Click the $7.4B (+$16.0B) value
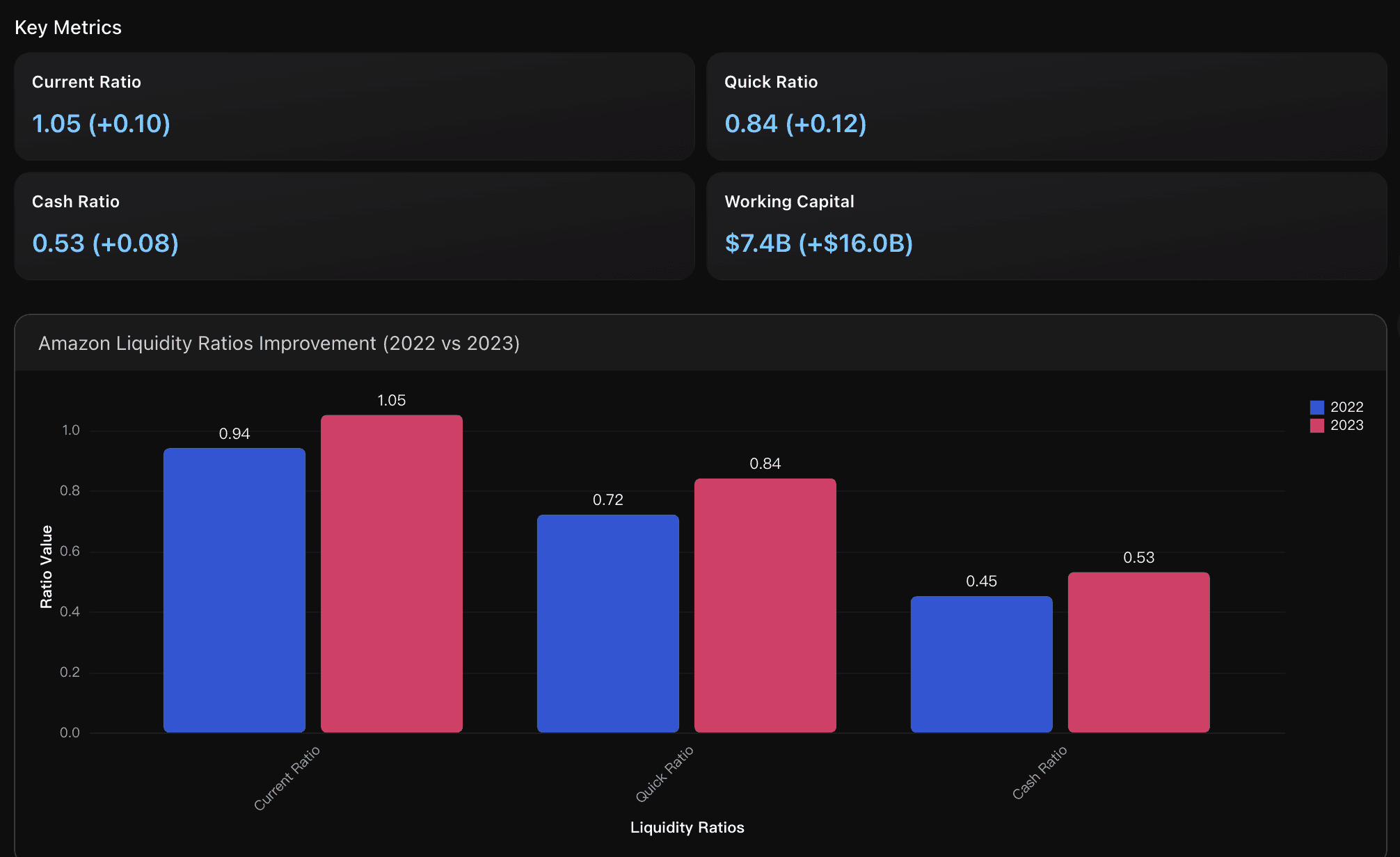Screen dimensions: 1400x857 [x=818, y=243]
